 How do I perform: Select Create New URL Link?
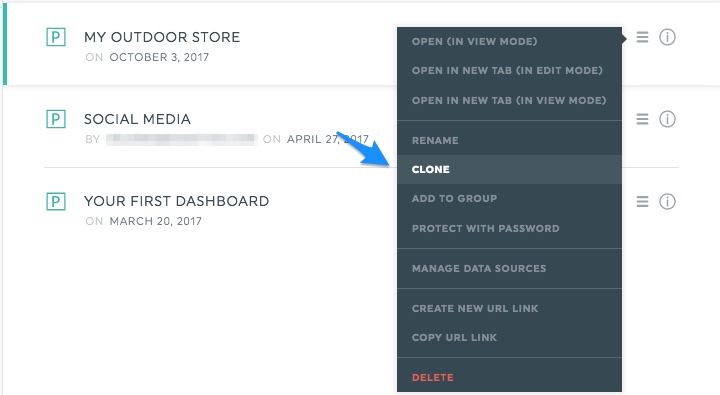[509, 309]
